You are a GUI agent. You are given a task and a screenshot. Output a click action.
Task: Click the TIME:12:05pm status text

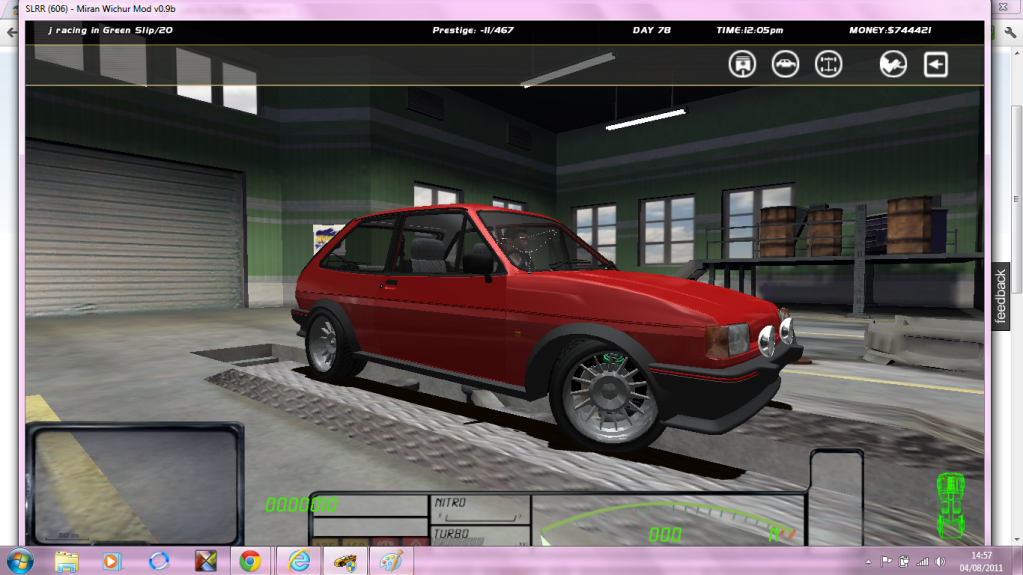[x=750, y=30]
